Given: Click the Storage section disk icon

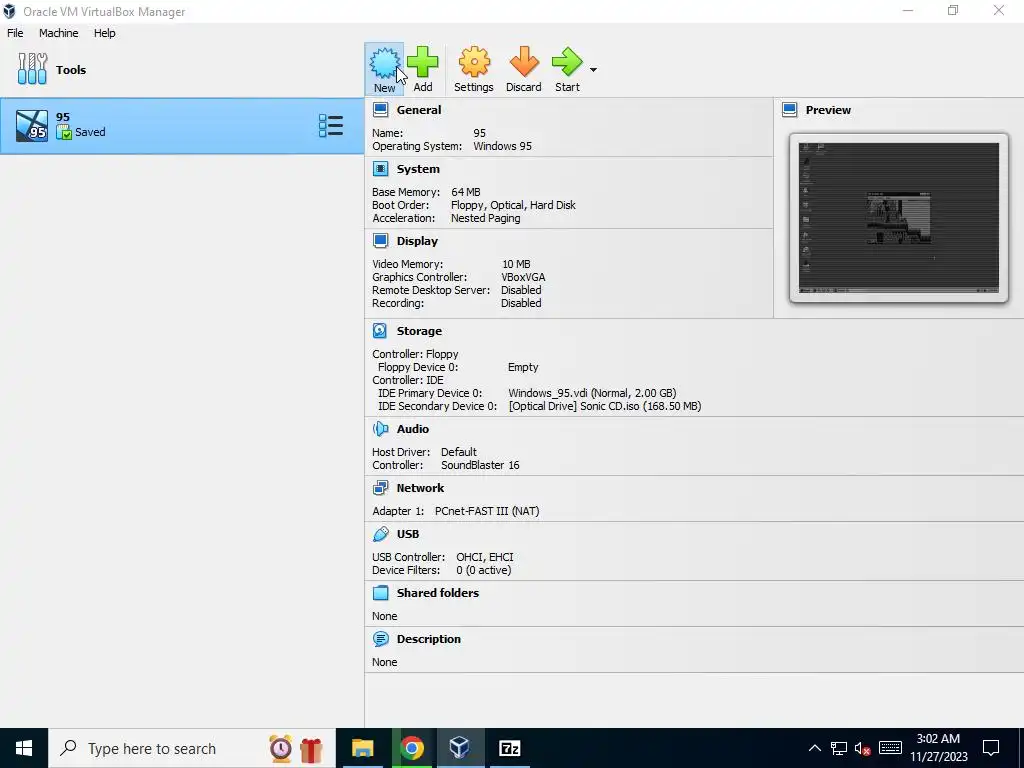Looking at the screenshot, I should pyautogui.click(x=380, y=331).
